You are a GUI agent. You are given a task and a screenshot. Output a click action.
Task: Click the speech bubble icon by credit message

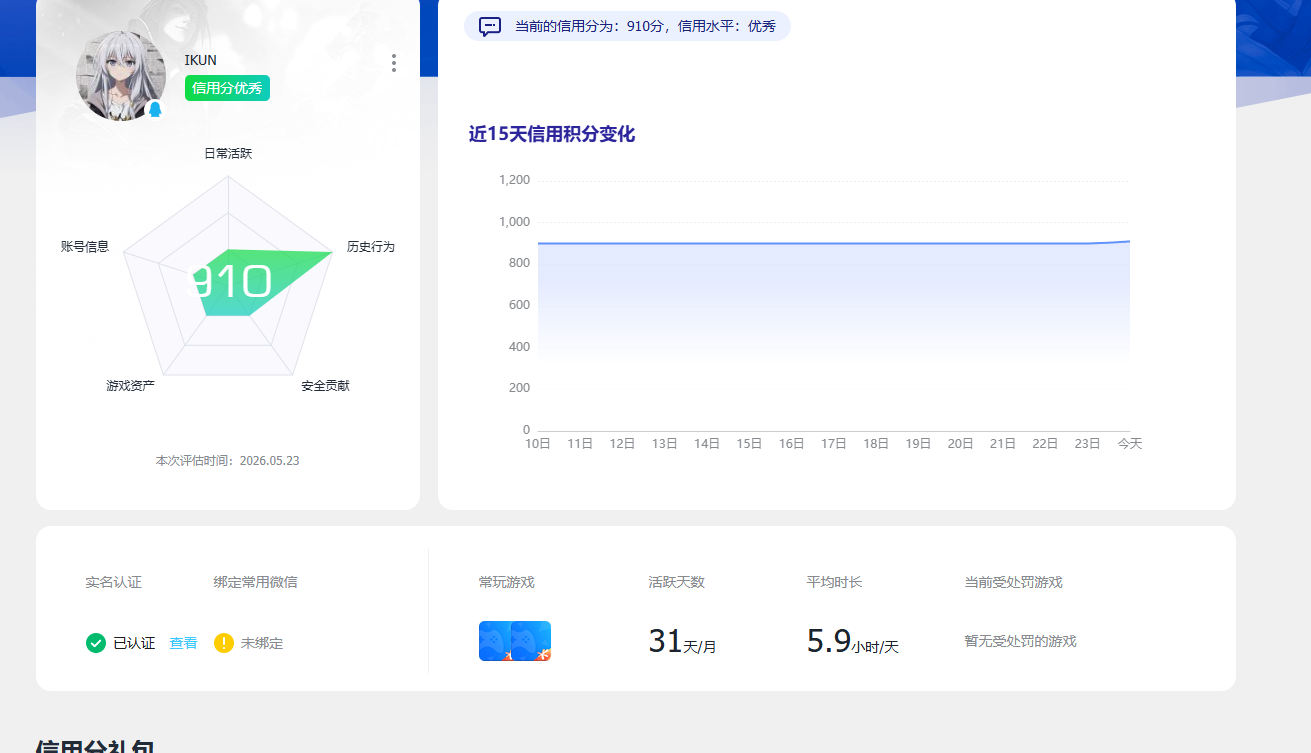(x=490, y=27)
